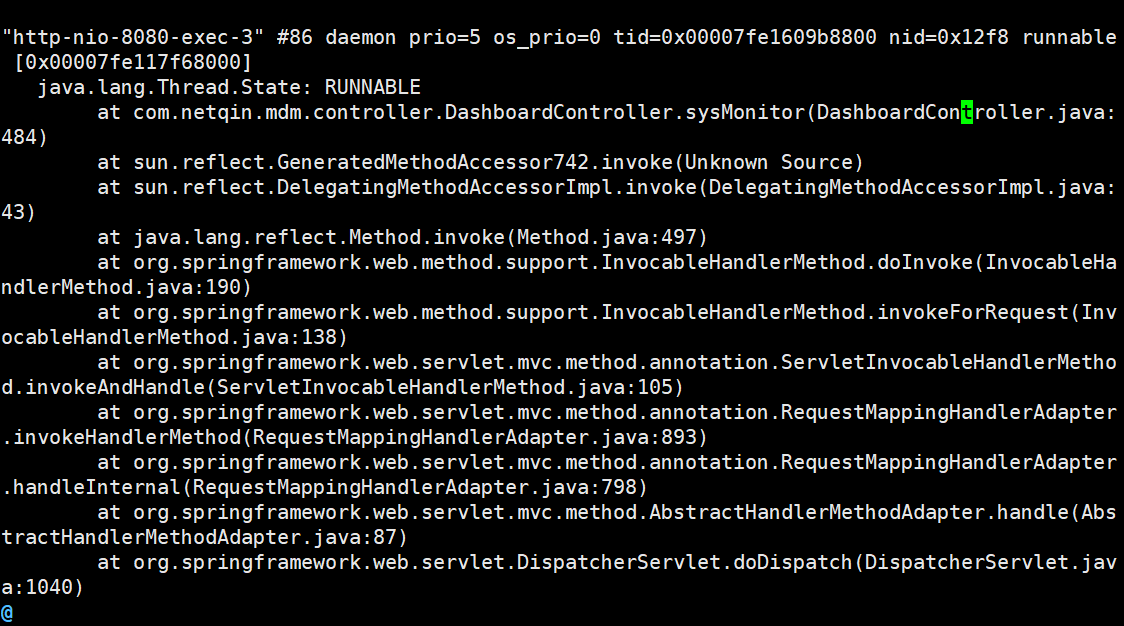
Task: Click the InvocableHandlerMethod.doInvoke frame
Action: tap(559, 275)
